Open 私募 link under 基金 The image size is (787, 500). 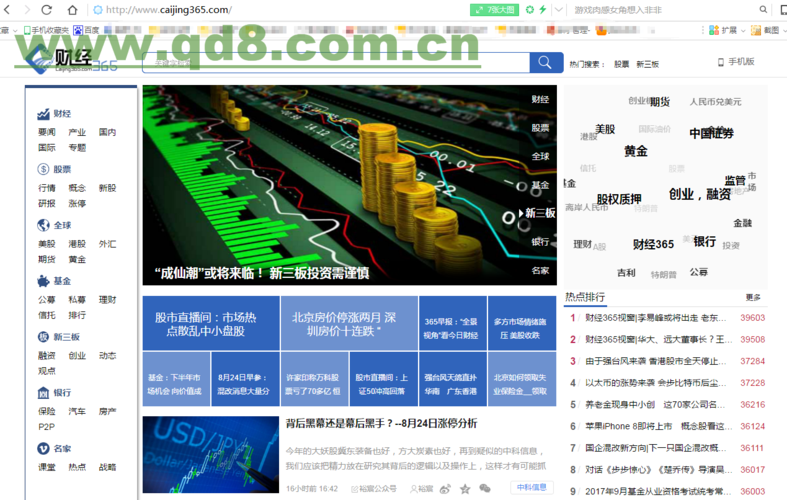point(77,300)
